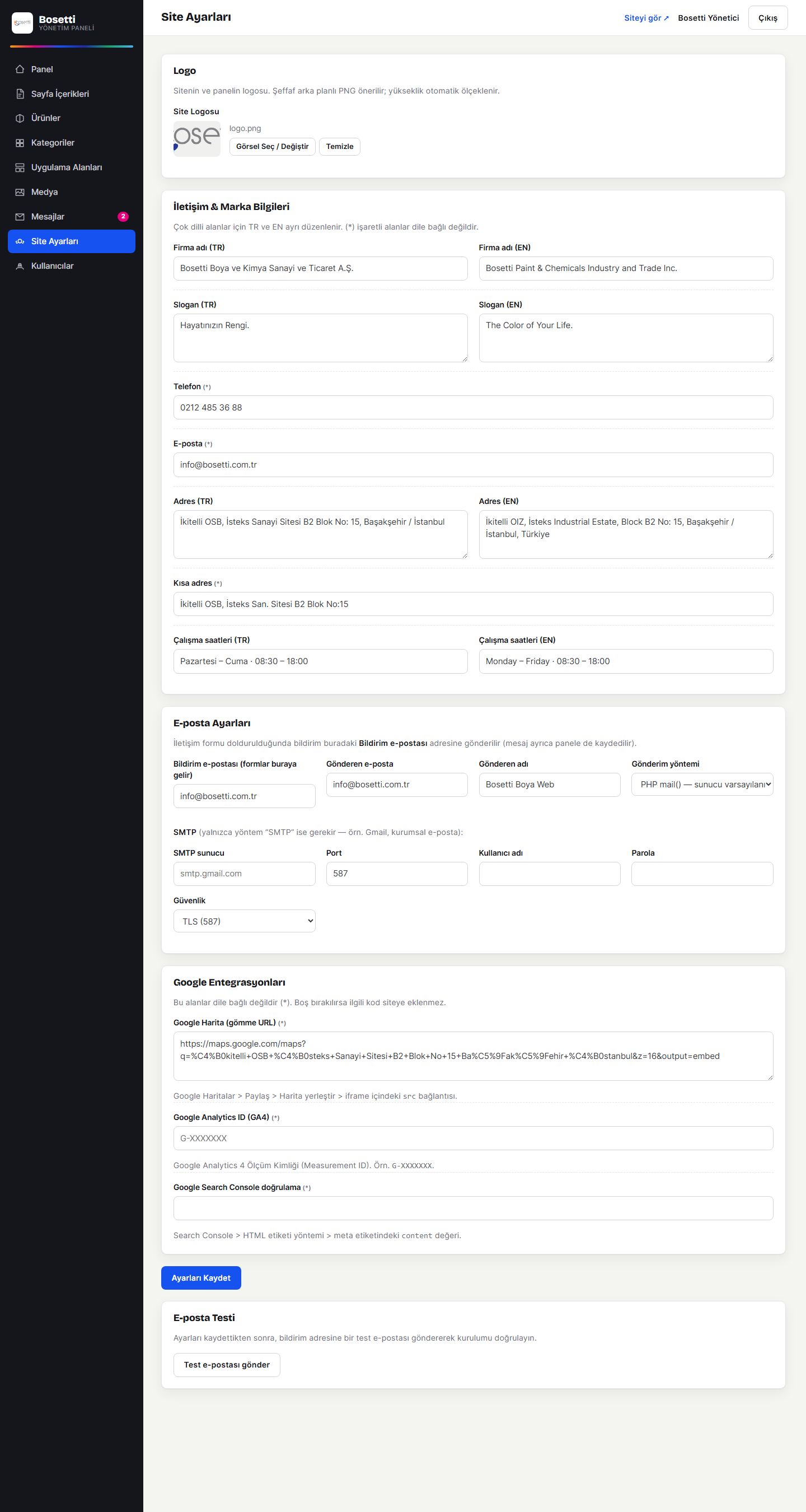Focus Çalışma saatleri (TR) field
The width and height of the screenshot is (806, 1512).
coord(321,661)
